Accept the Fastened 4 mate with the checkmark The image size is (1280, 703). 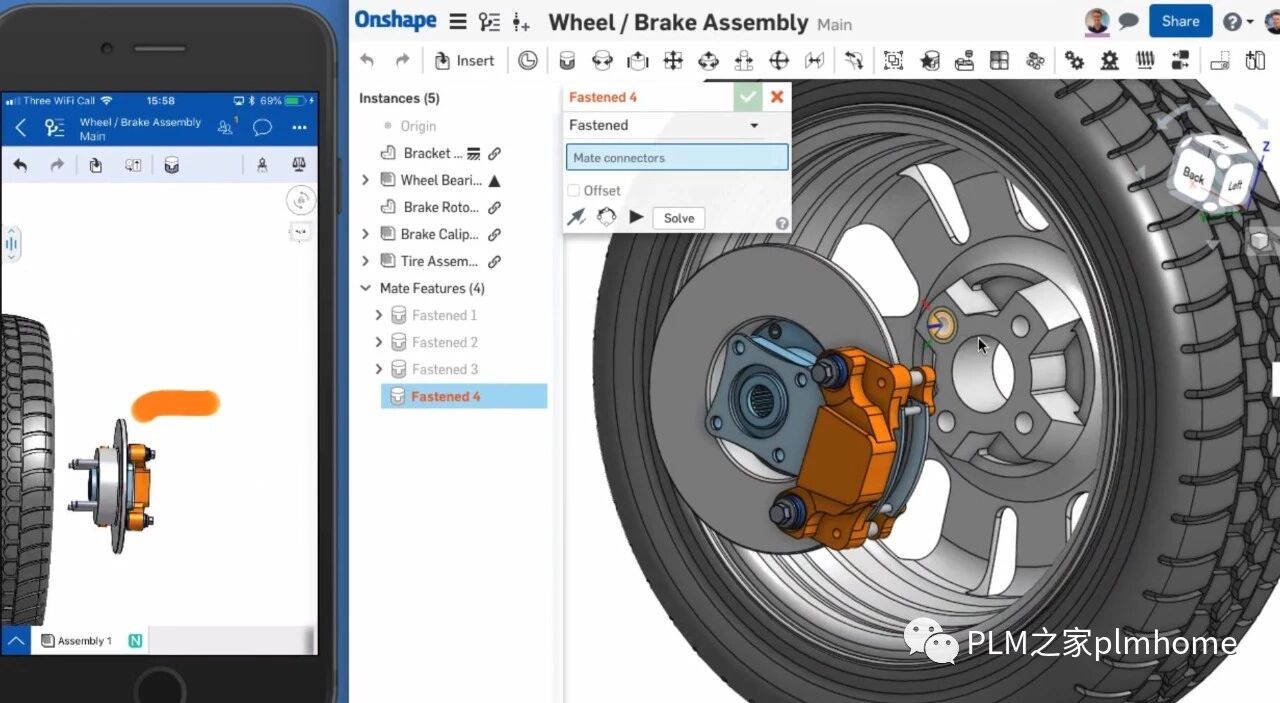pos(747,97)
